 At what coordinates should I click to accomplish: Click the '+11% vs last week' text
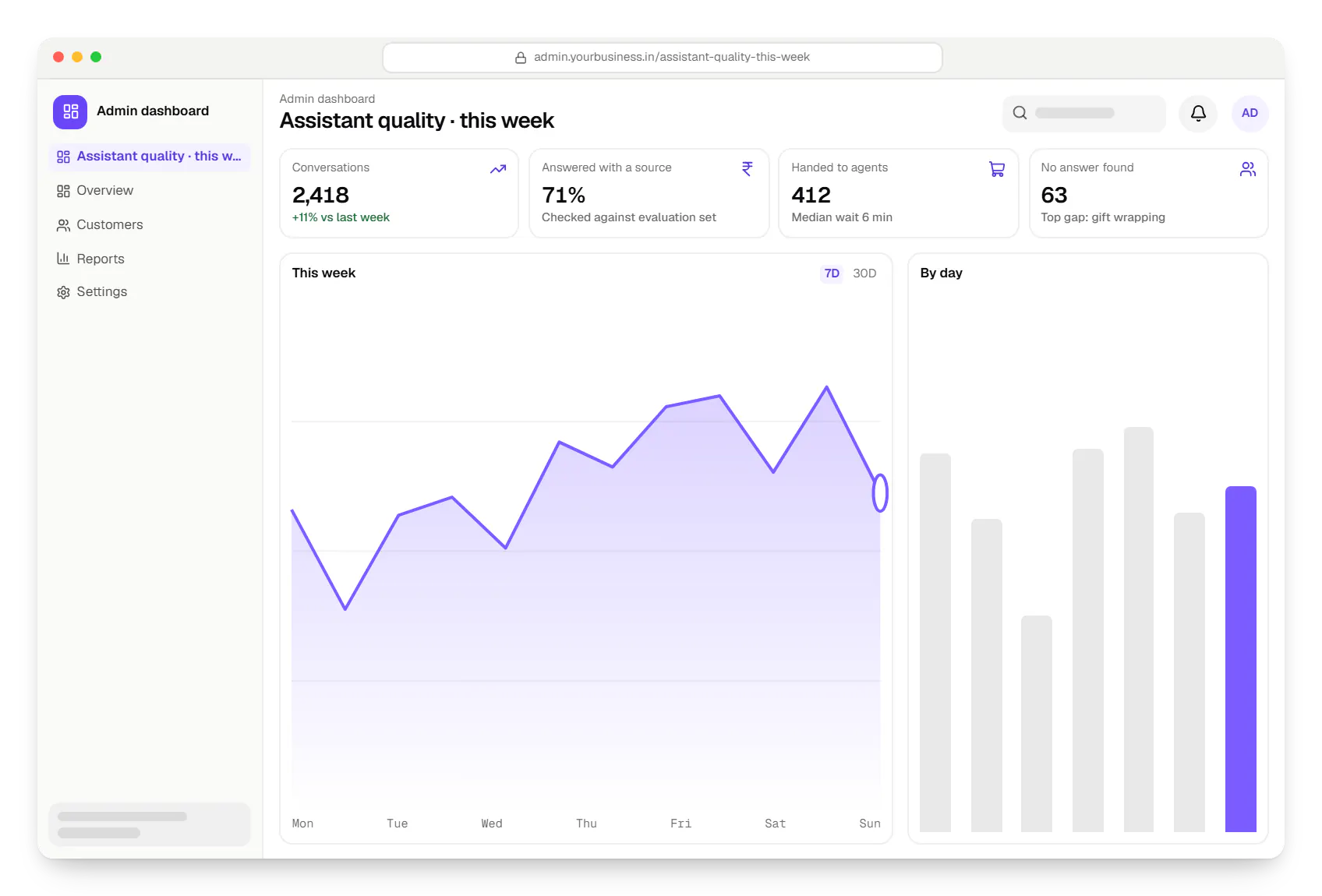(x=341, y=218)
